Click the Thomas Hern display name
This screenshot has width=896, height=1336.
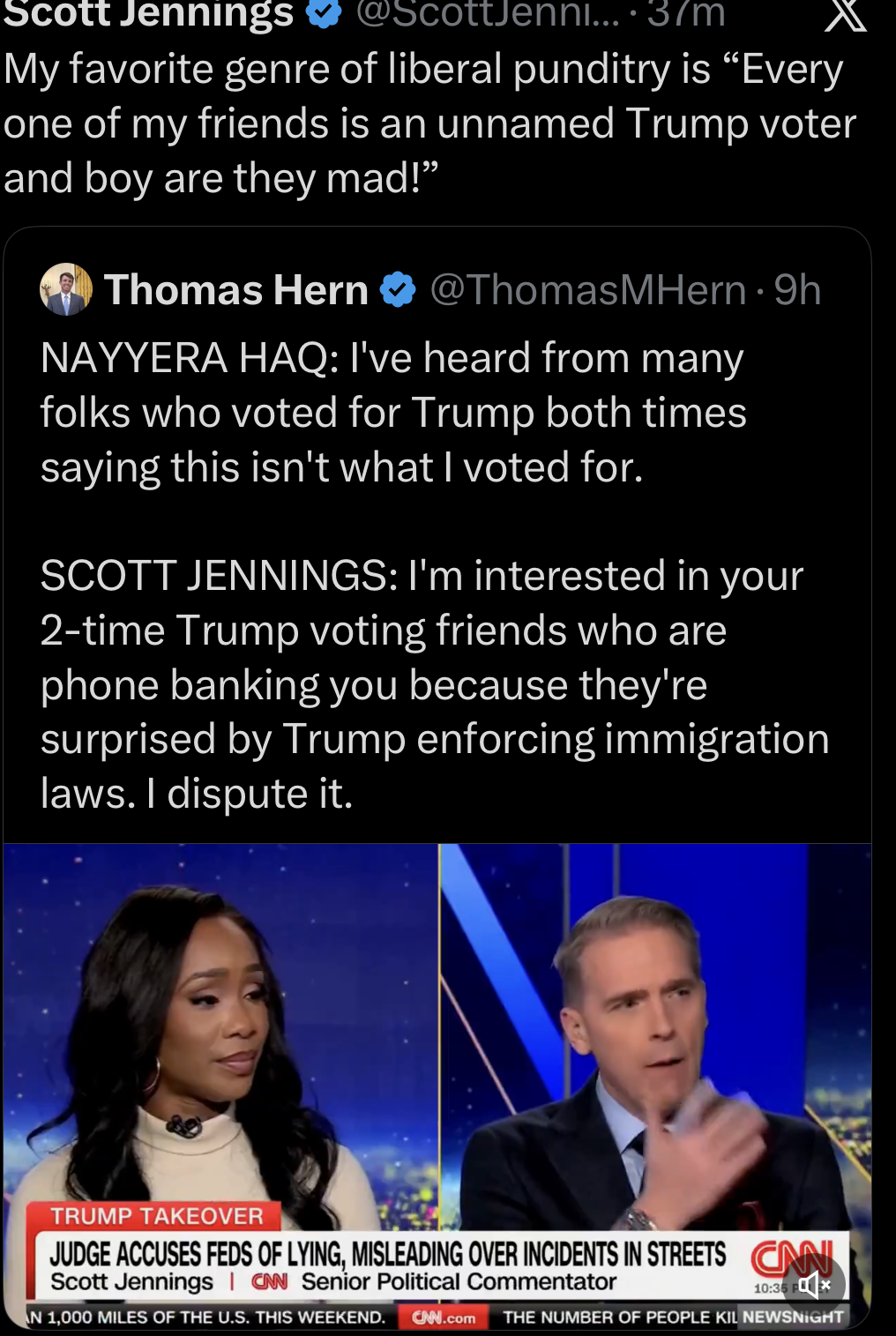[235, 290]
